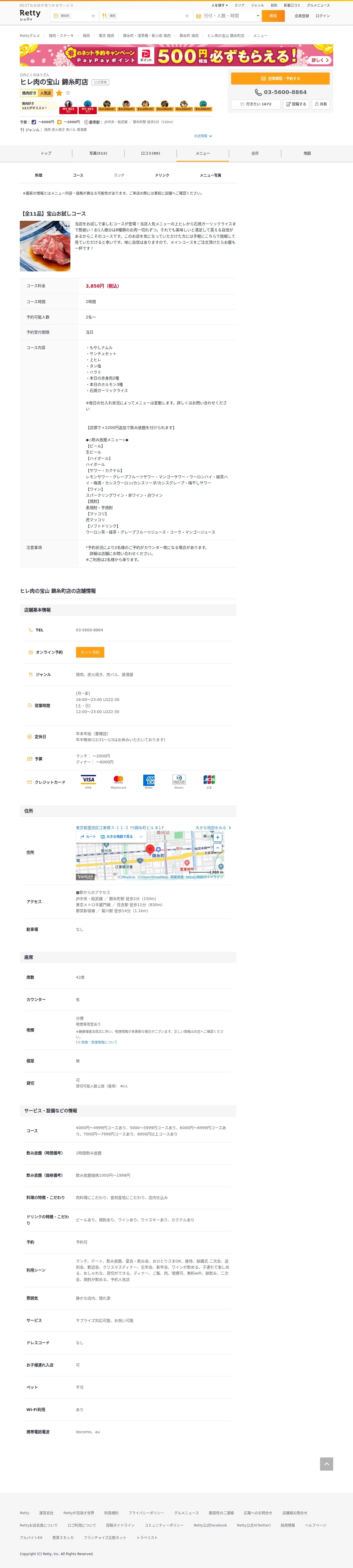Click the fork-knife icon beside ジャンル row
The image size is (353, 1568).
coord(31,675)
